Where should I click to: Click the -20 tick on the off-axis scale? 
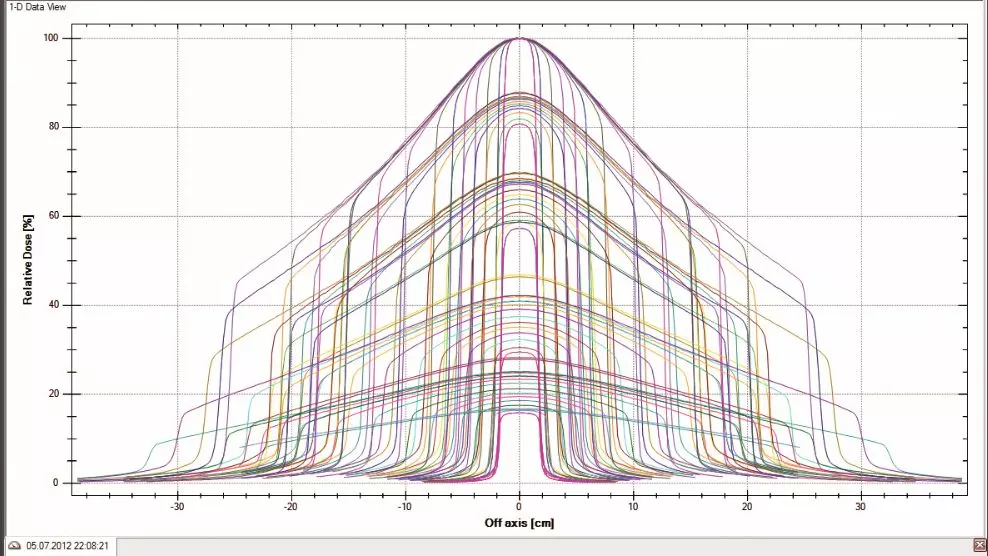tap(291, 506)
